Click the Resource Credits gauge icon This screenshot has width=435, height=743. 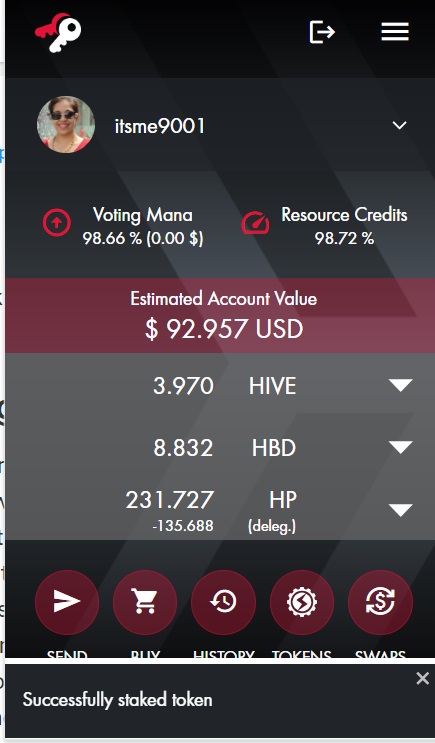pyautogui.click(x=255, y=222)
